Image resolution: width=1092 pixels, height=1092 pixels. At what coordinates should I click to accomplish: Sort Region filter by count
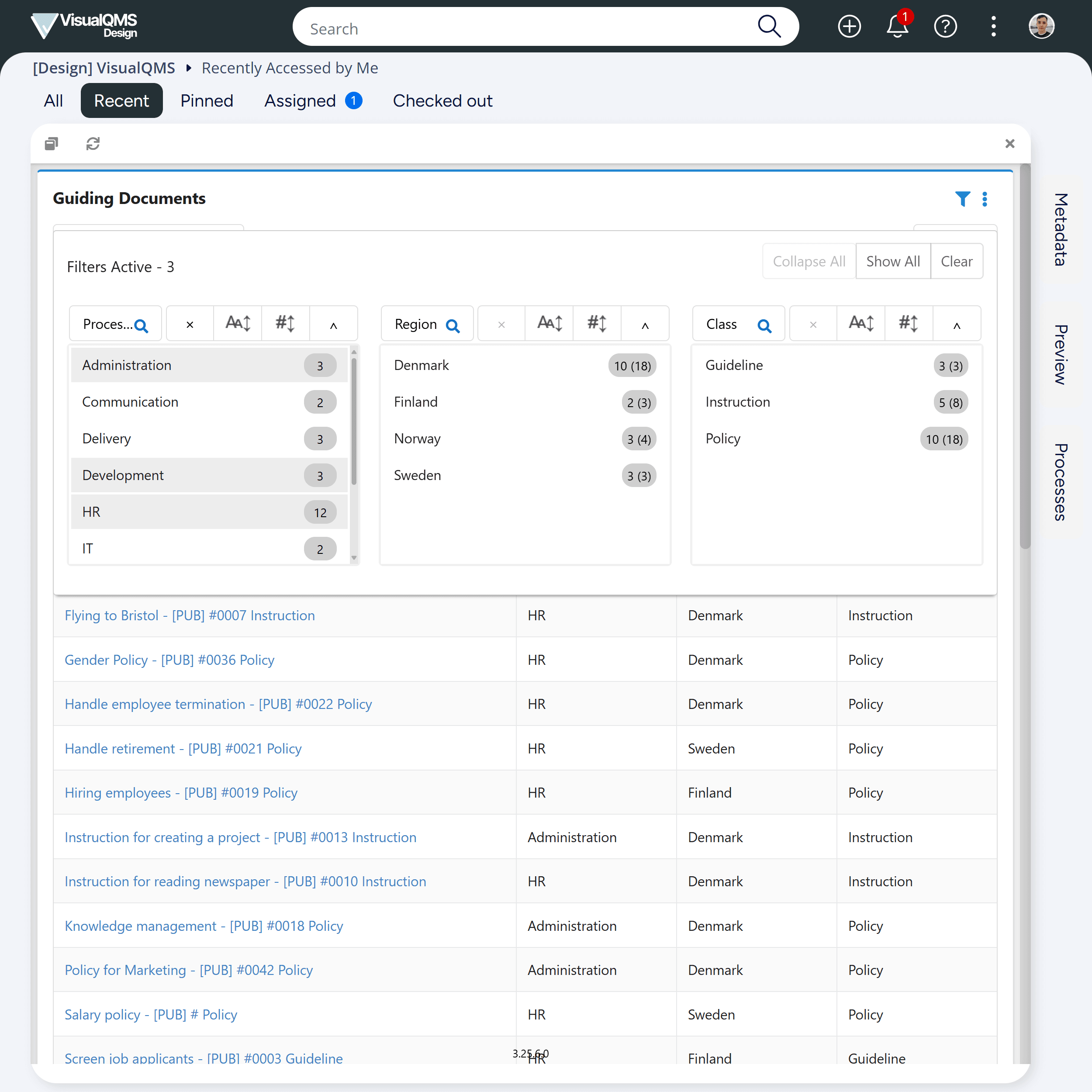click(x=597, y=324)
